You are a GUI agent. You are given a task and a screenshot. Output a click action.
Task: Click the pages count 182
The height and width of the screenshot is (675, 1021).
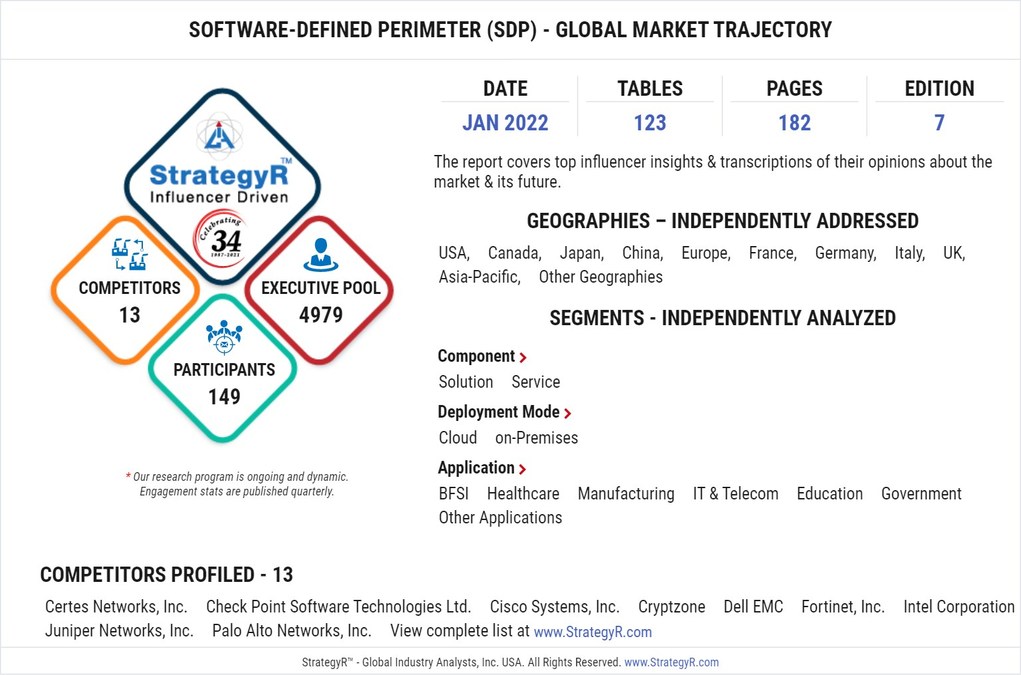(794, 123)
